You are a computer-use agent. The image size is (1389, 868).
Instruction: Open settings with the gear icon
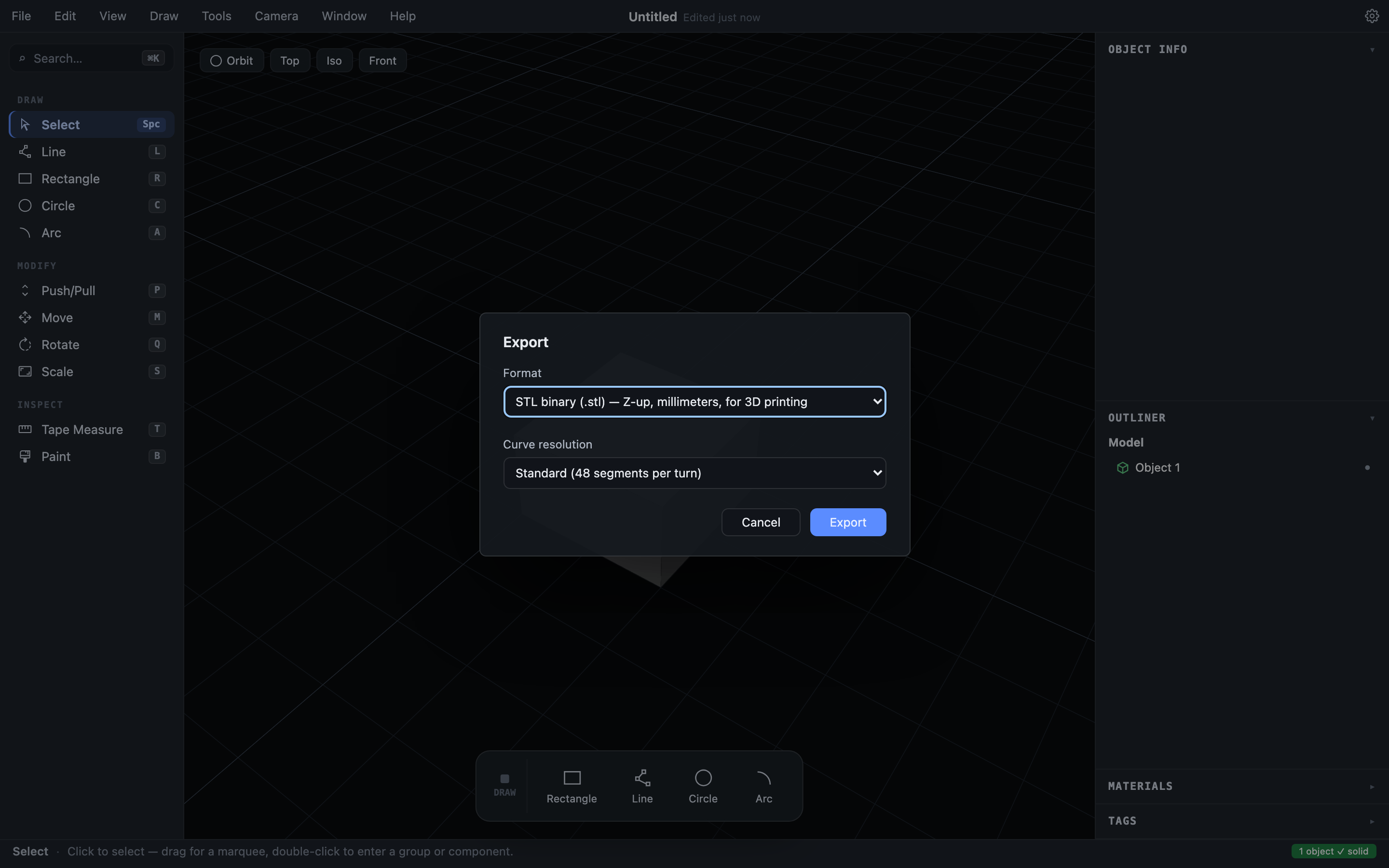(1372, 16)
